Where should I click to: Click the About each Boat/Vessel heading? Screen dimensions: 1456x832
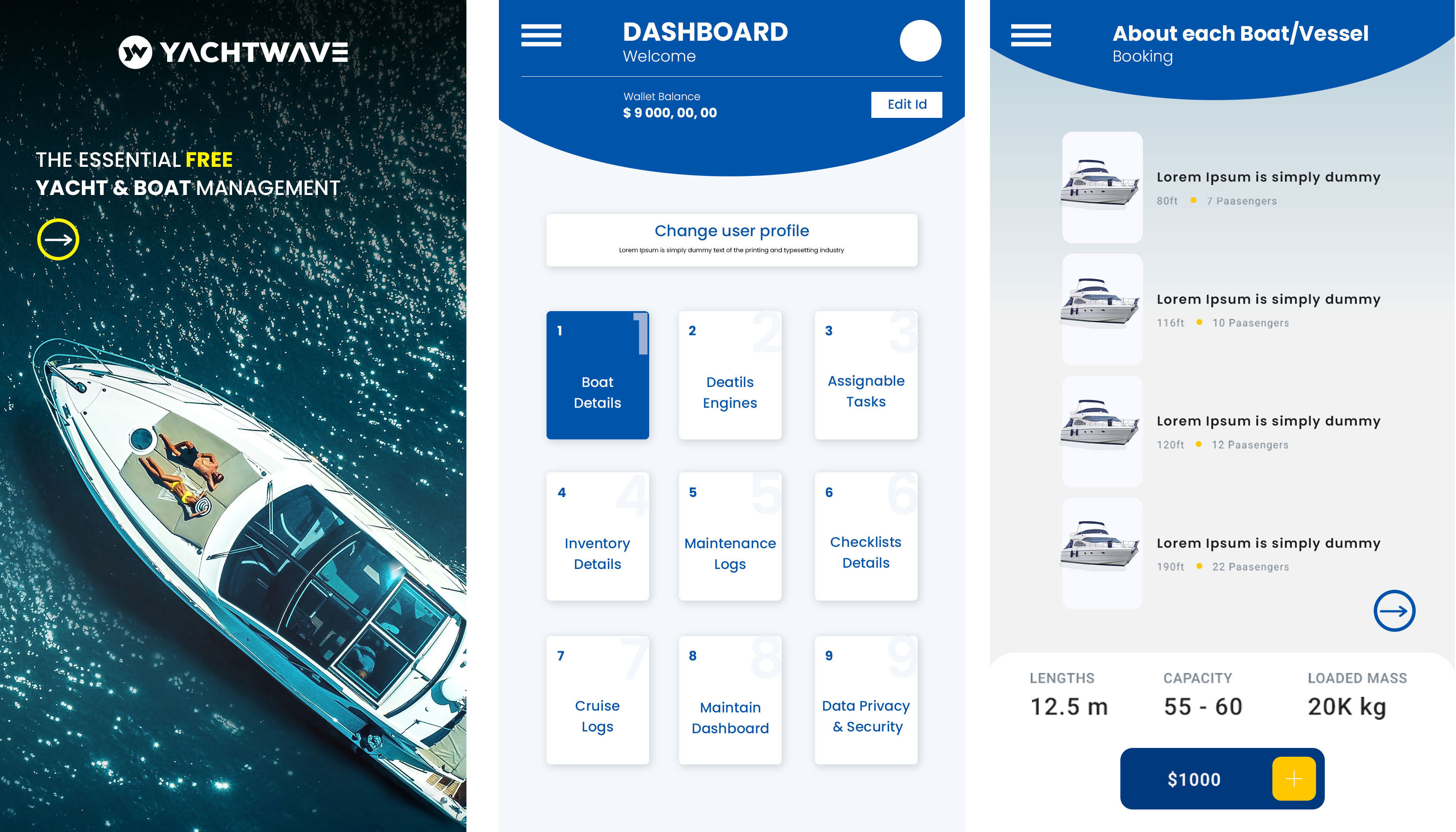(x=1240, y=33)
